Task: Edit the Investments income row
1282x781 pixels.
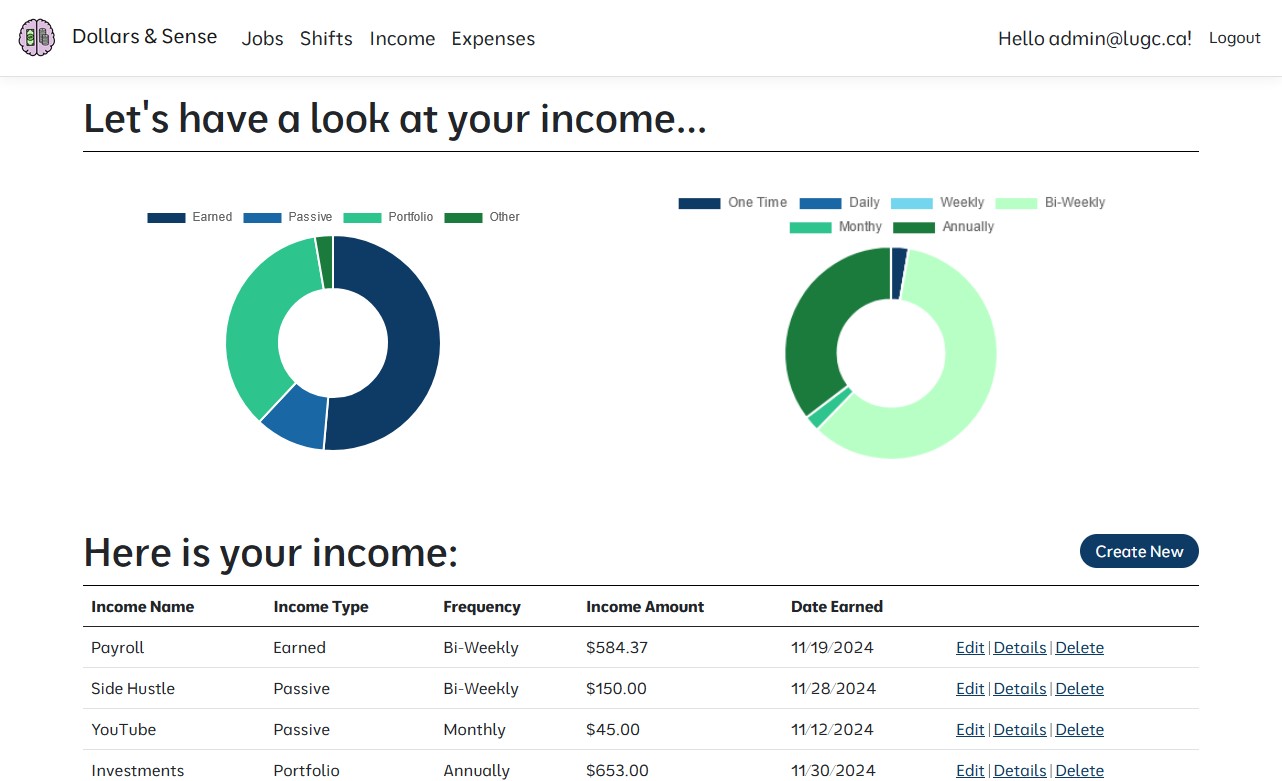Action: coord(969,770)
